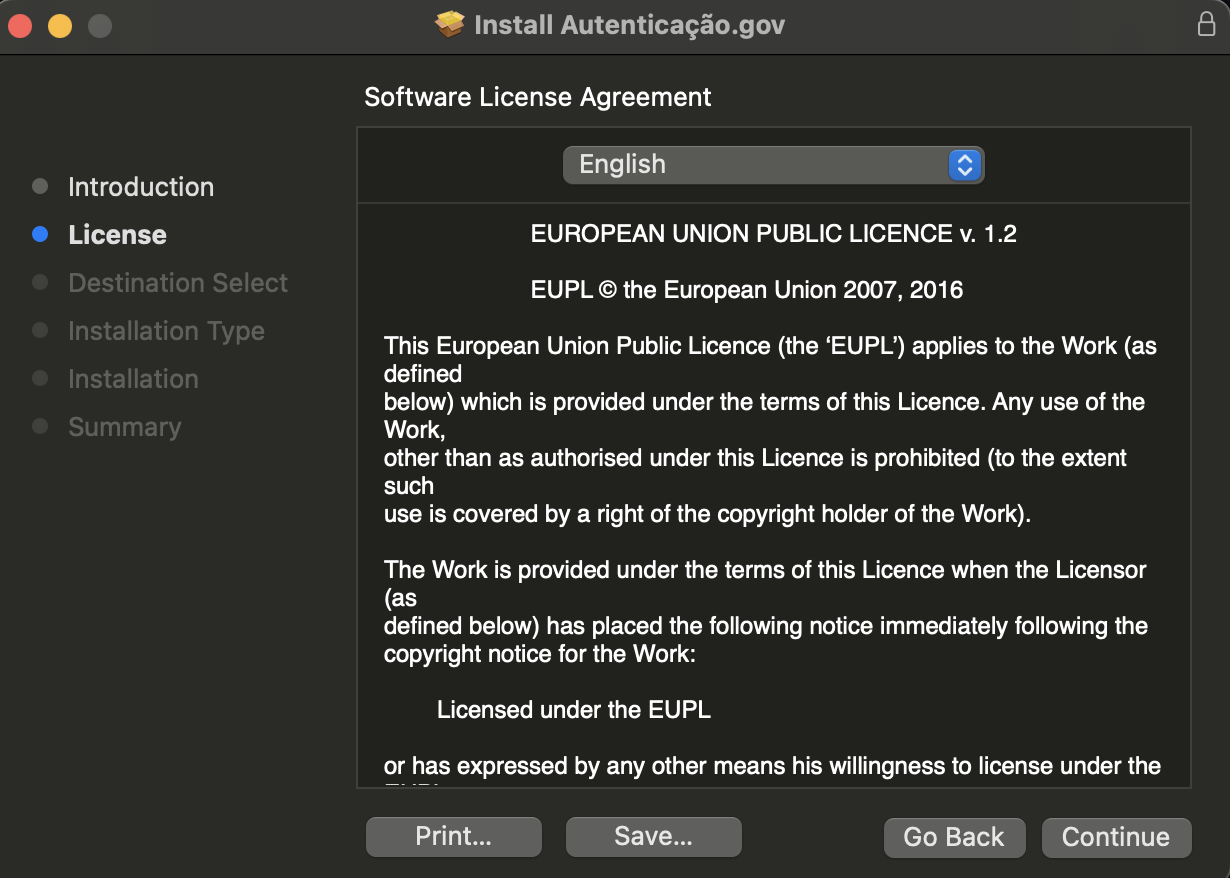Viewport: 1230px width, 878px height.
Task: Click the gray bullet beside Introduction step
Action: pyautogui.click(x=40, y=187)
